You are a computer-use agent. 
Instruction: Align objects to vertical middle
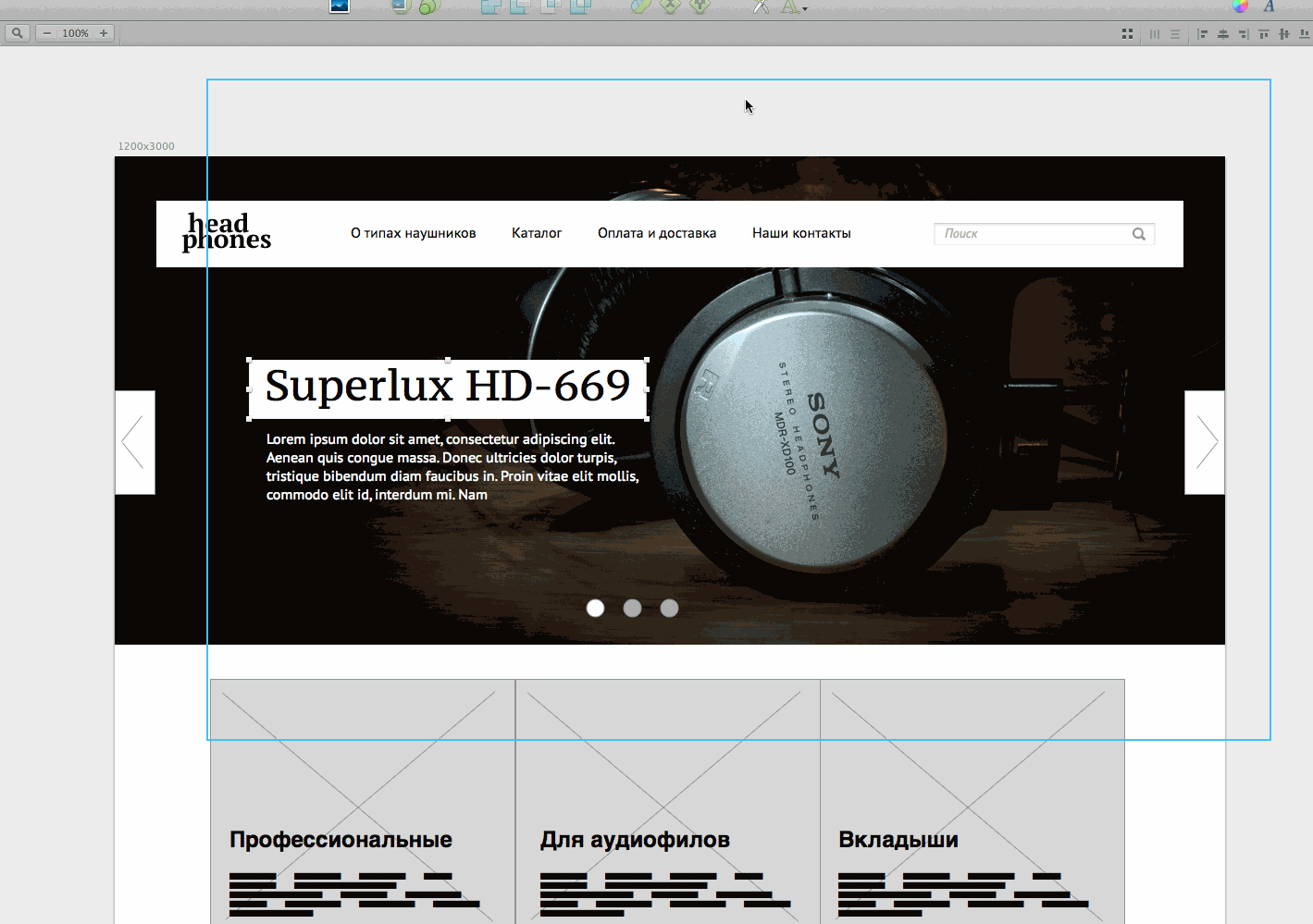[1284, 34]
